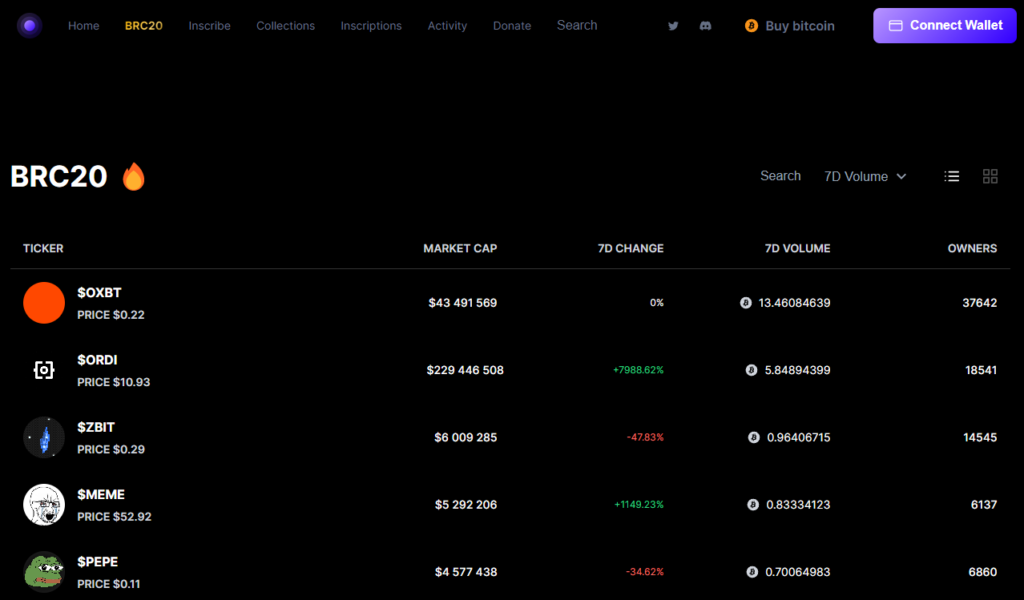1024x600 pixels.
Task: Click the Connect Wallet button
Action: point(944,25)
